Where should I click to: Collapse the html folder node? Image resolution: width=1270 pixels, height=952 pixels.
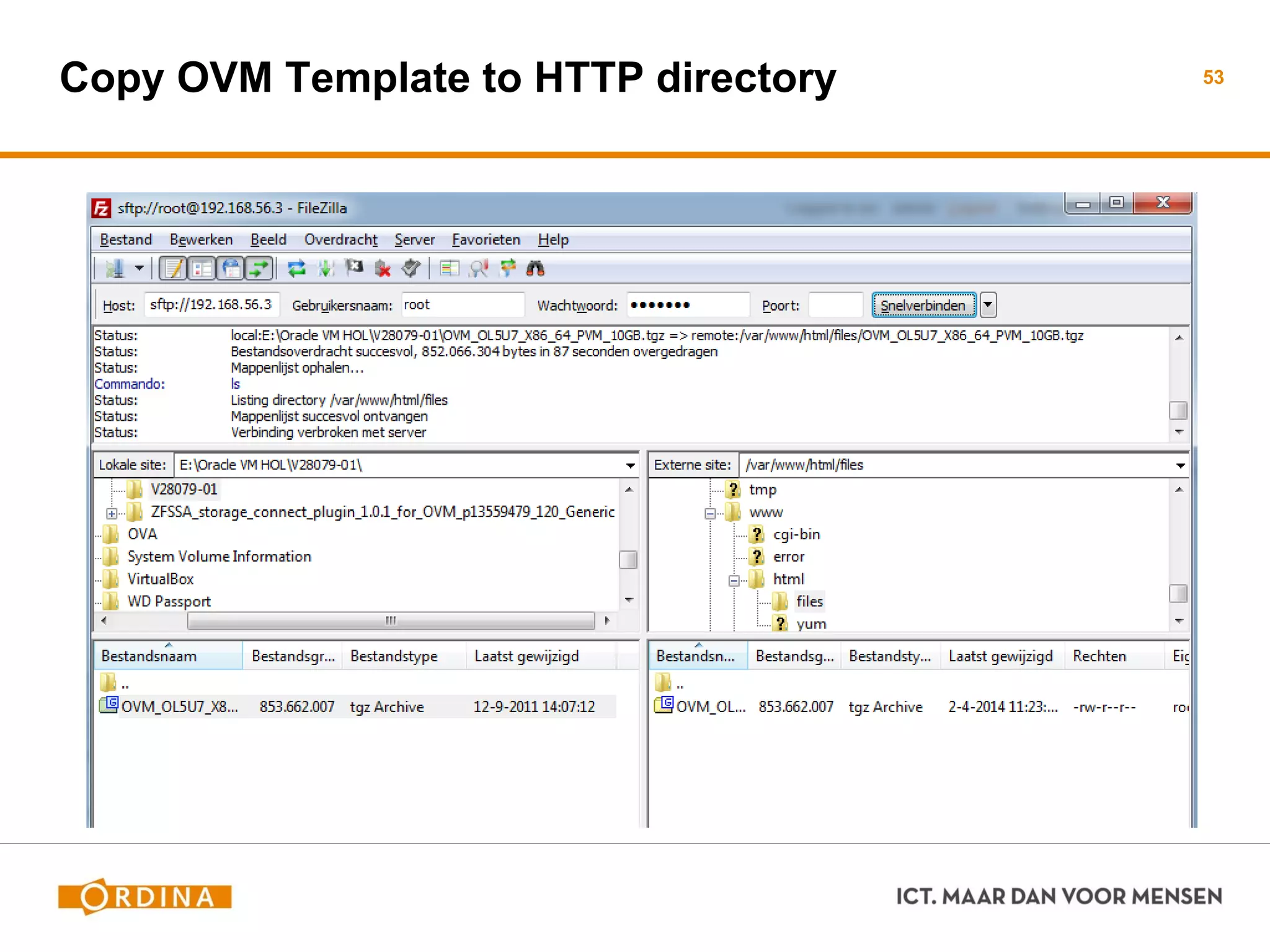tap(734, 581)
